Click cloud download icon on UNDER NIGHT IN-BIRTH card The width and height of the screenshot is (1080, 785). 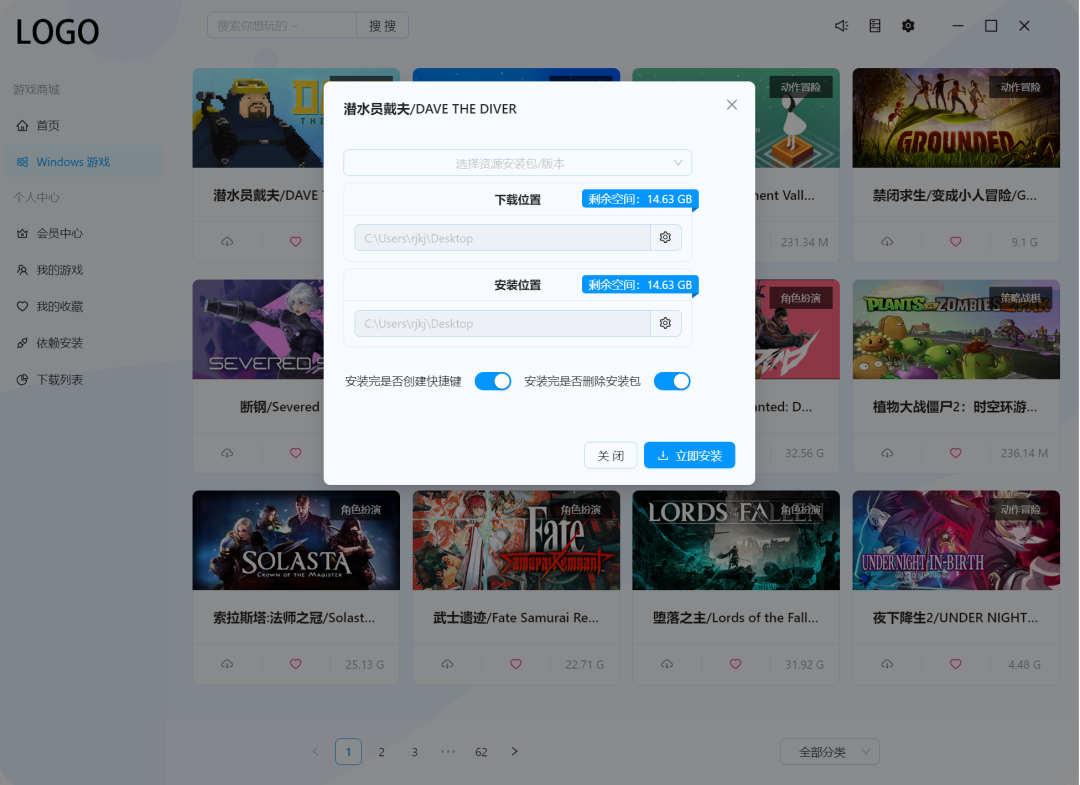point(887,664)
